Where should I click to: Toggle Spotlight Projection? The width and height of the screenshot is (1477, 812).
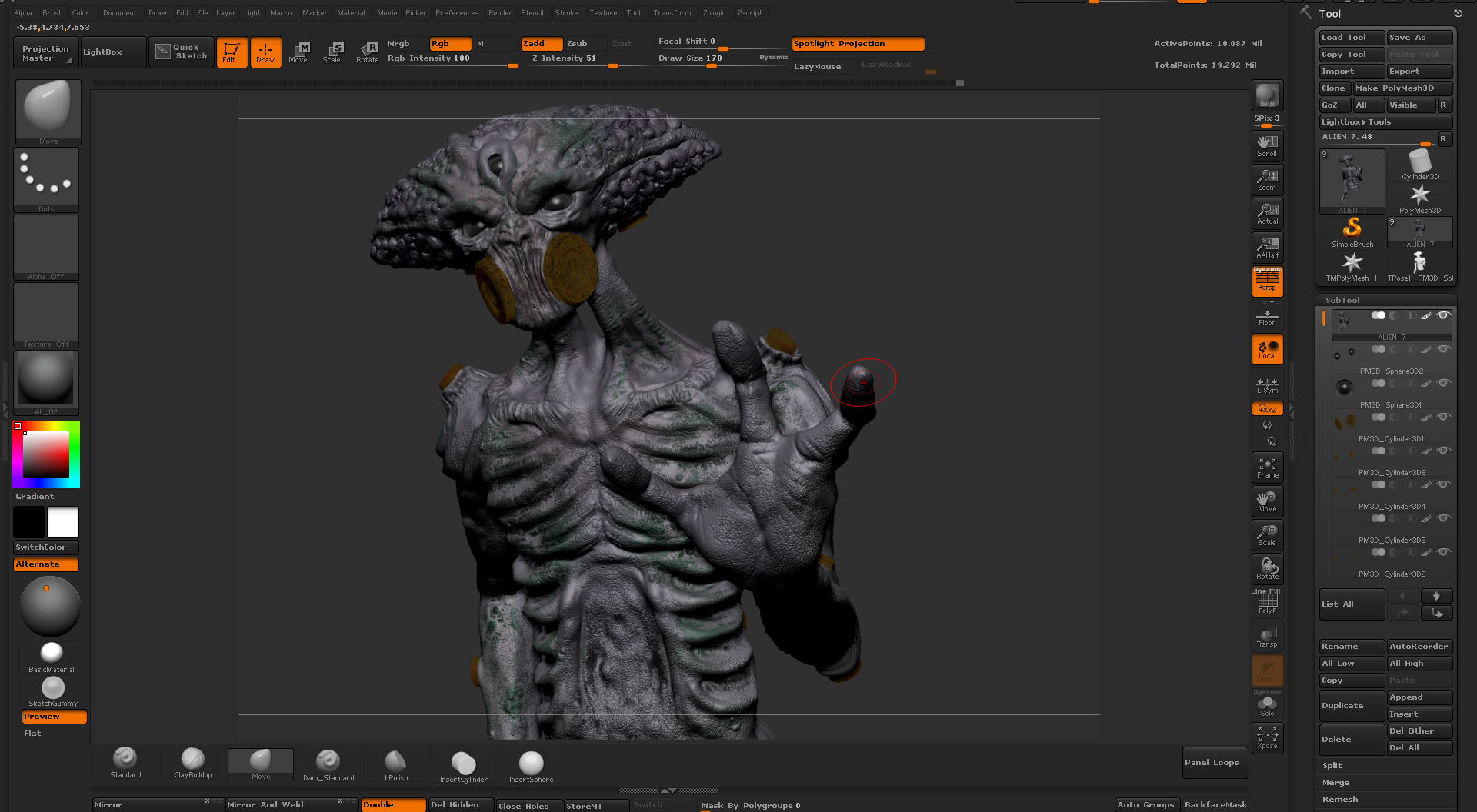858,44
